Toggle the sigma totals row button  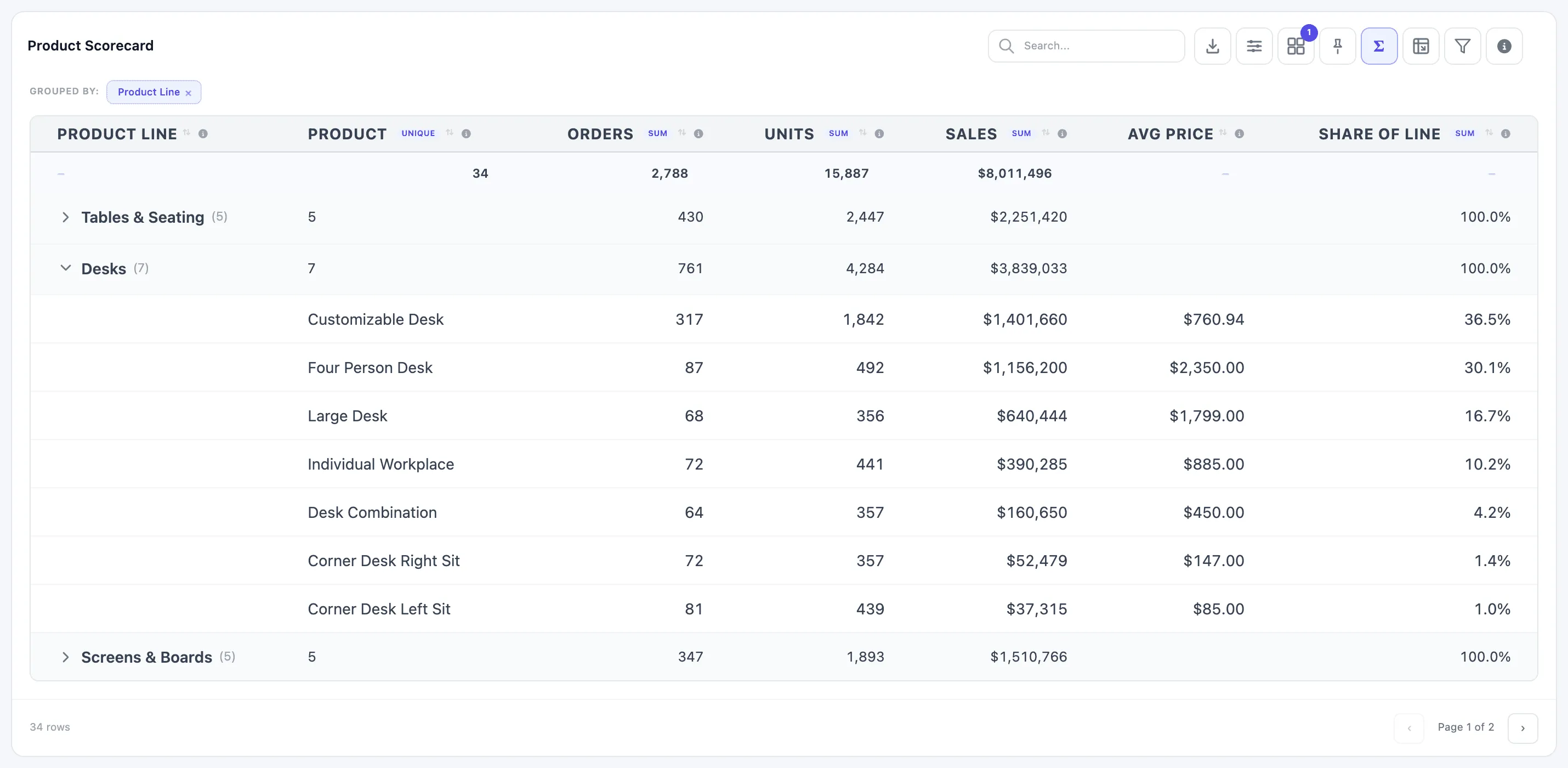[1379, 46]
